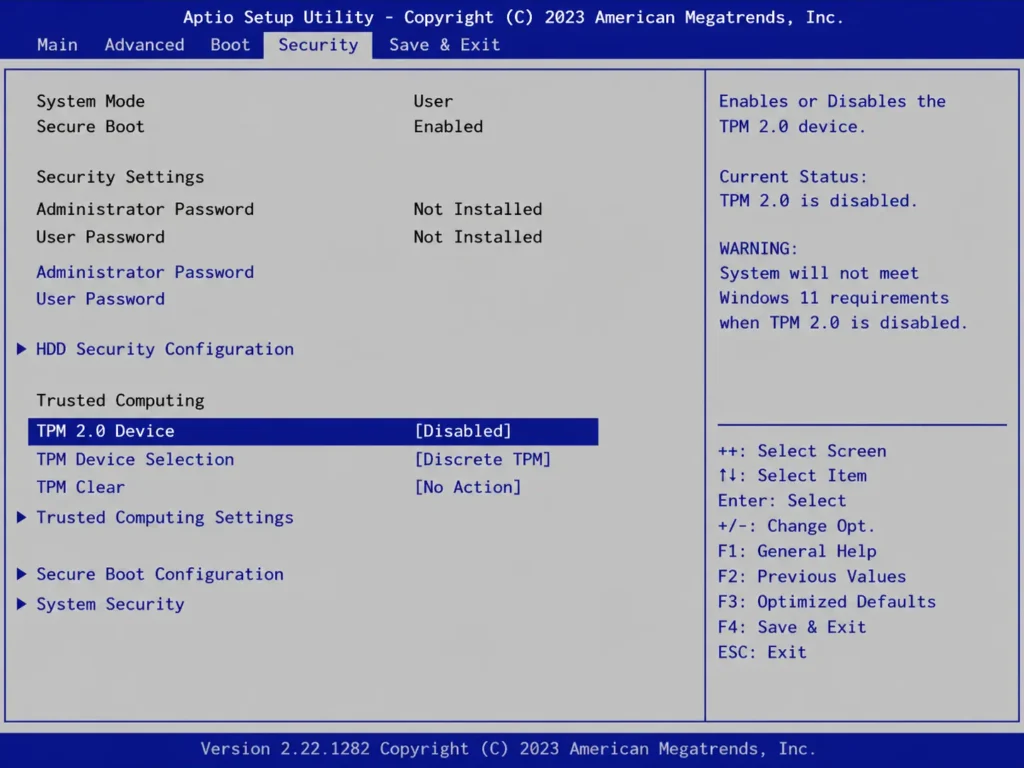Select the Boot tab
Viewport: 1024px width, 768px height.
(x=229, y=44)
